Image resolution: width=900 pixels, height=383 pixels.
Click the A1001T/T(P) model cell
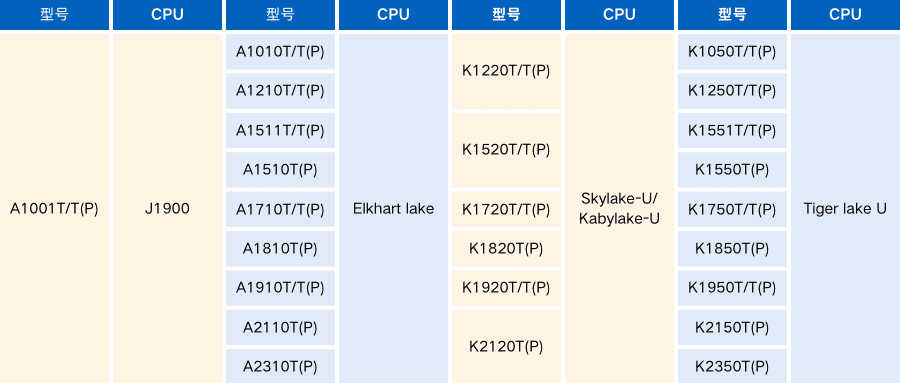[55, 208]
